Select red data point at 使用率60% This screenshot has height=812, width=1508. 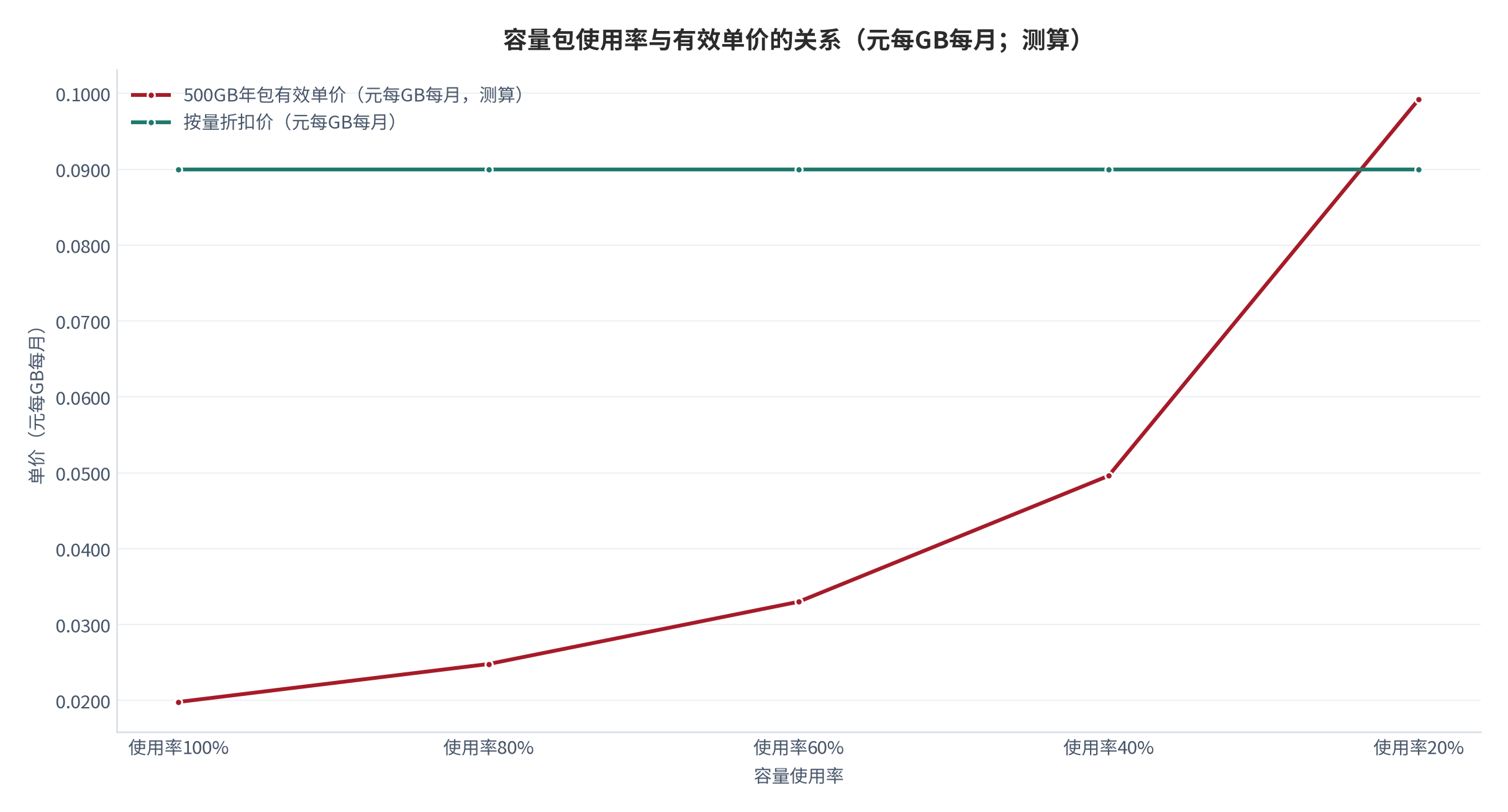coord(799,602)
